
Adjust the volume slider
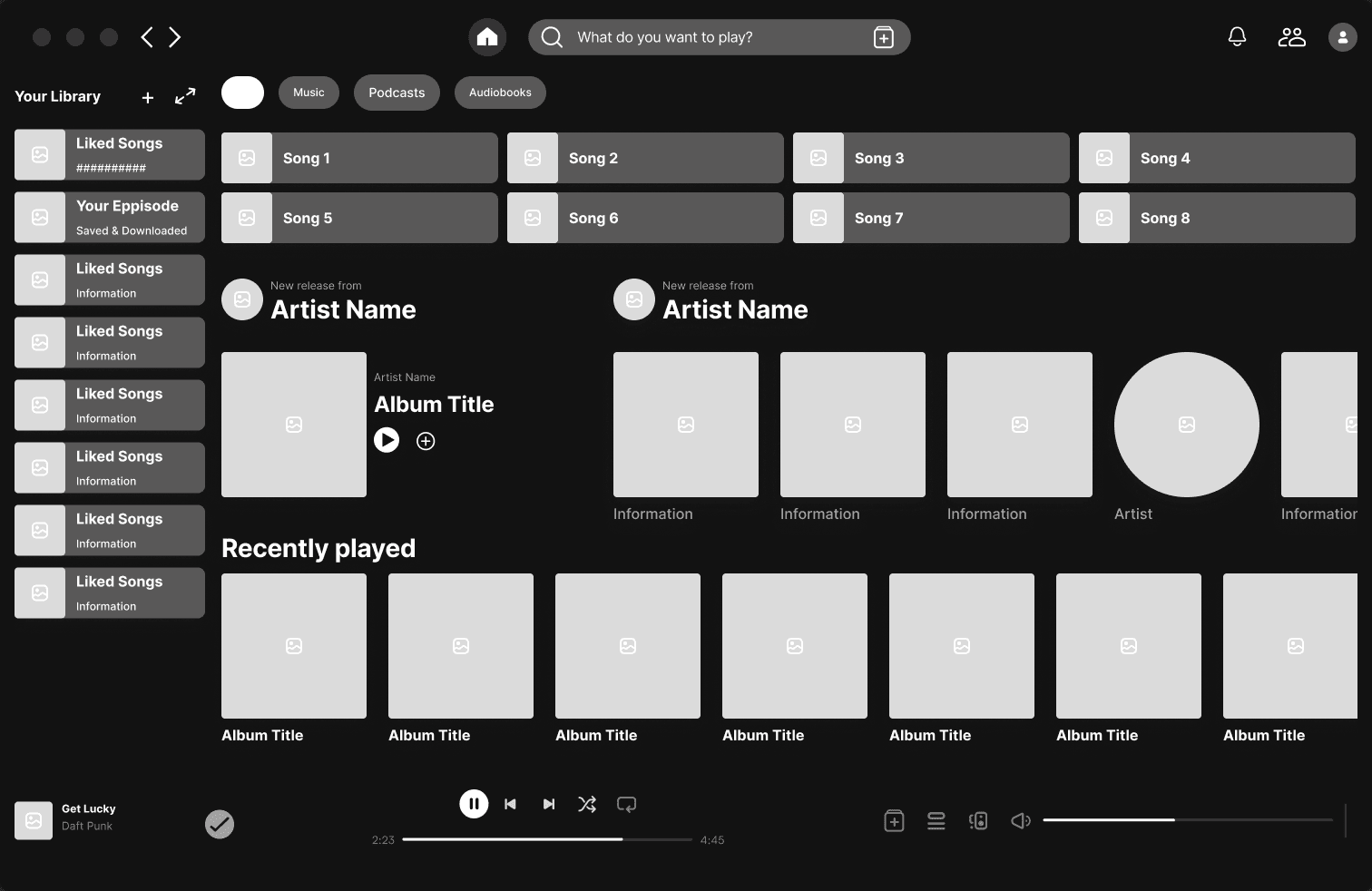pyautogui.click(x=1188, y=820)
